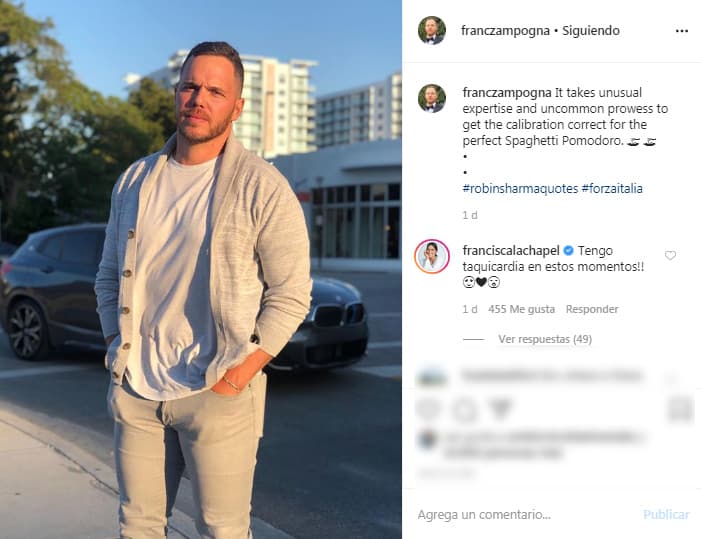
Task: Open franczampogna username in the header
Action: click(x=505, y=31)
